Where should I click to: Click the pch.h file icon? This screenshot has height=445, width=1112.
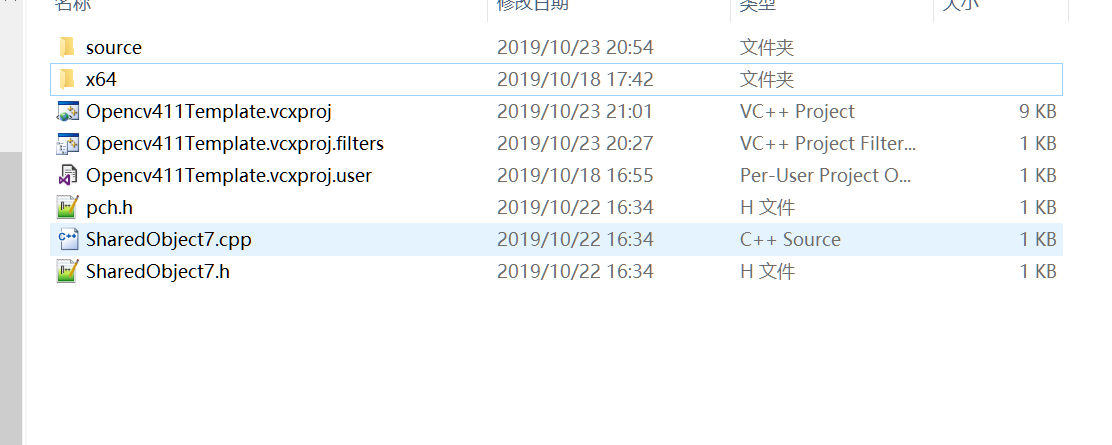(67, 207)
